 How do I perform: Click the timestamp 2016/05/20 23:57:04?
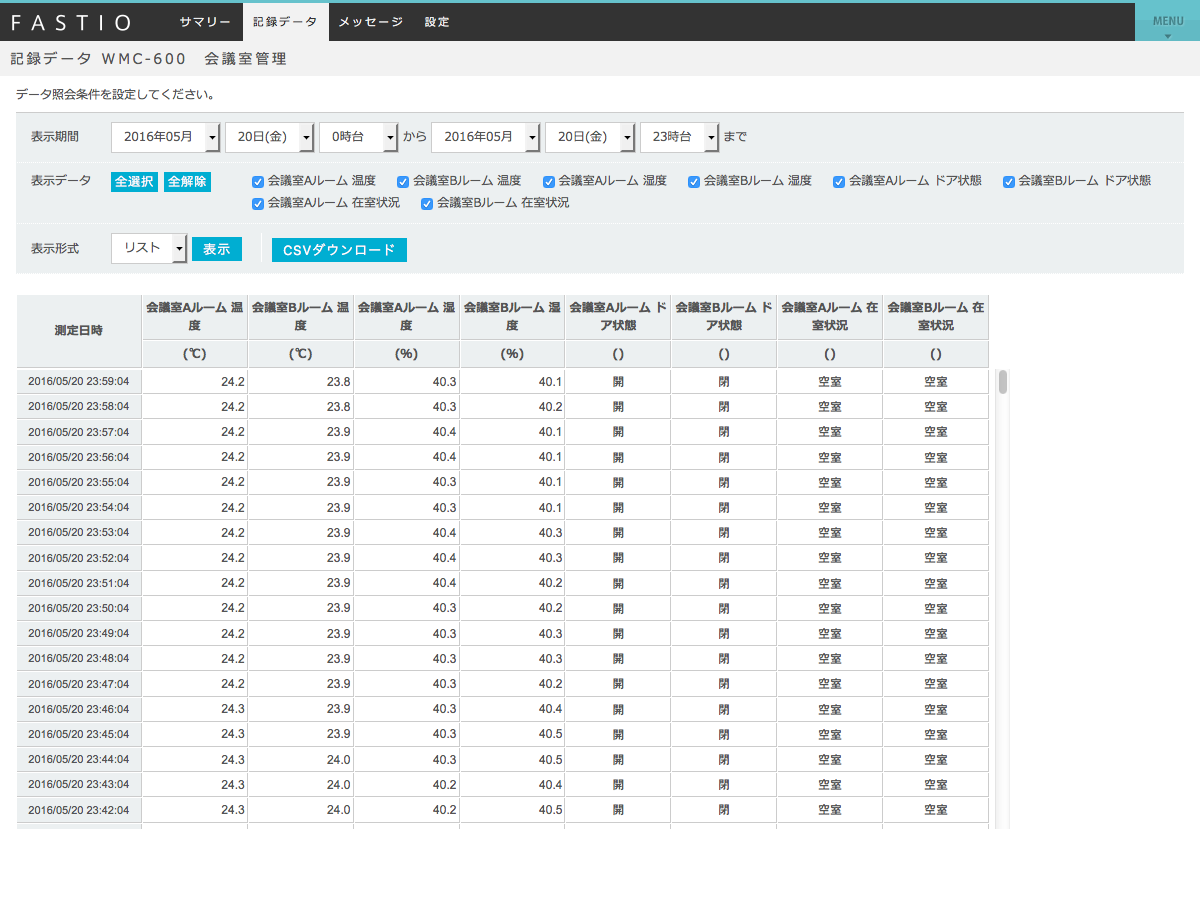pyautogui.click(x=79, y=432)
